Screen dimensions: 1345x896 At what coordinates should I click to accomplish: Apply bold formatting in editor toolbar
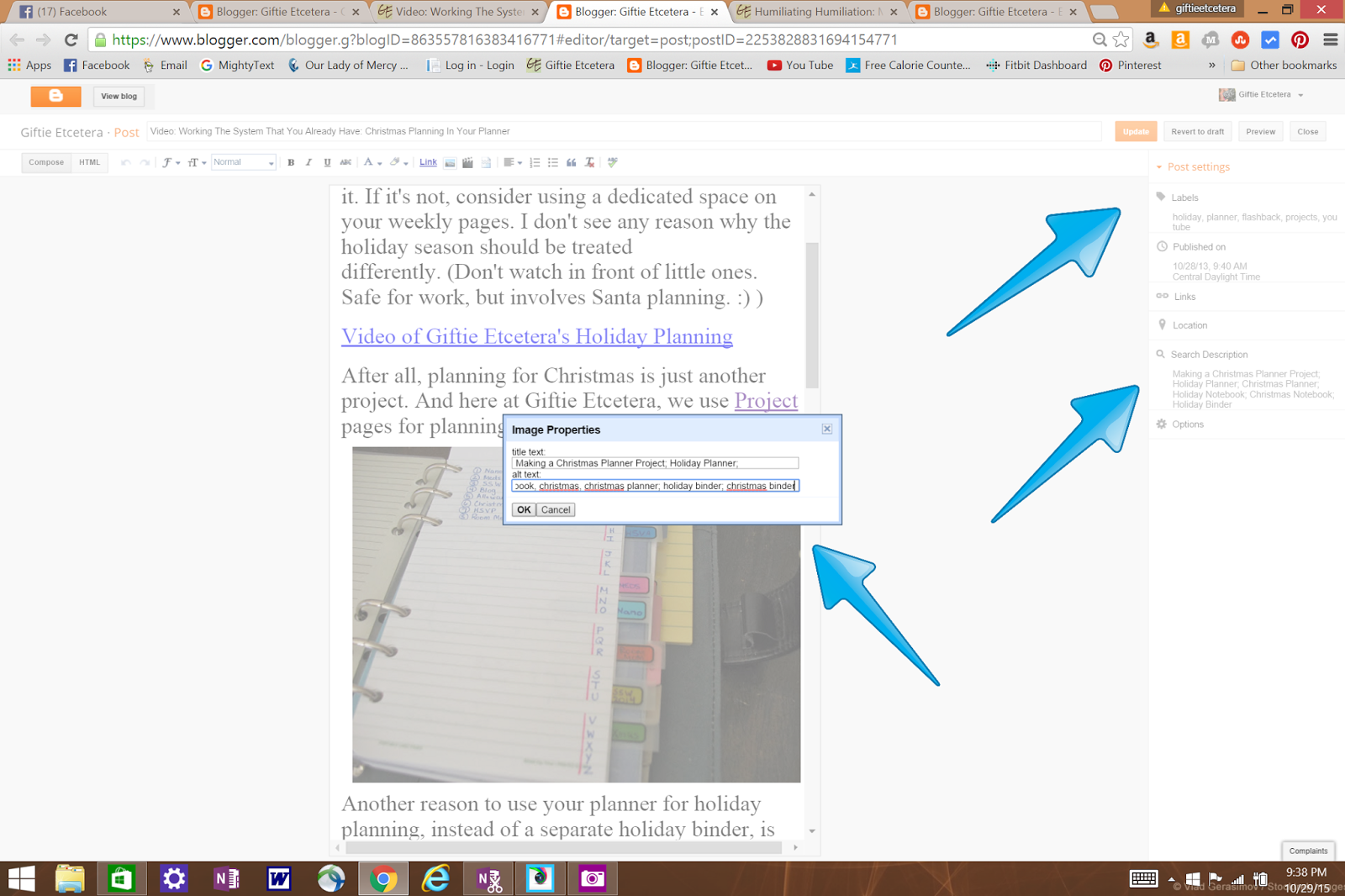291,162
